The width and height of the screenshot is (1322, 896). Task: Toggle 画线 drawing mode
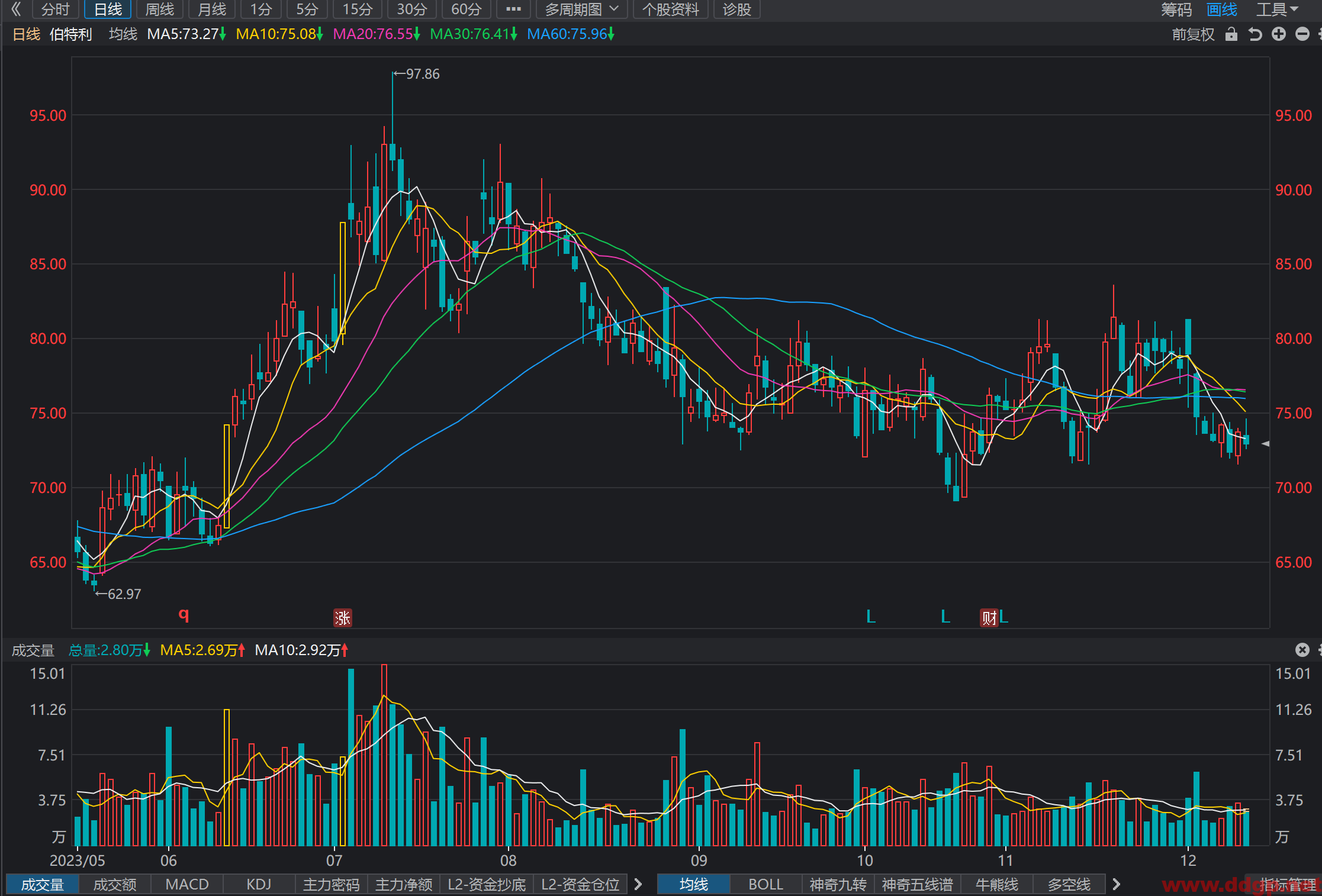[x=1222, y=9]
